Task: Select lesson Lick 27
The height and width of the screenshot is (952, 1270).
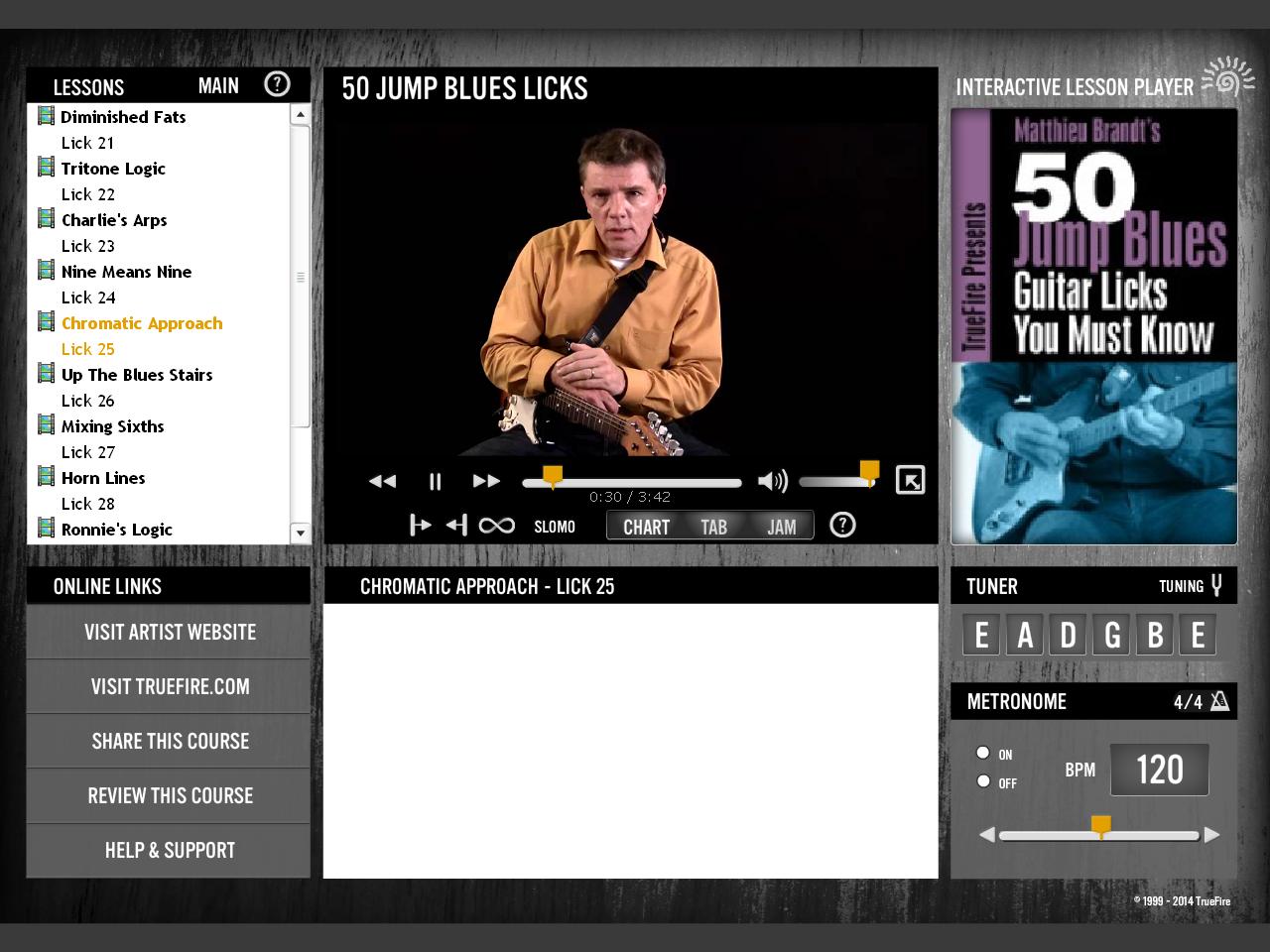Action: pos(87,452)
